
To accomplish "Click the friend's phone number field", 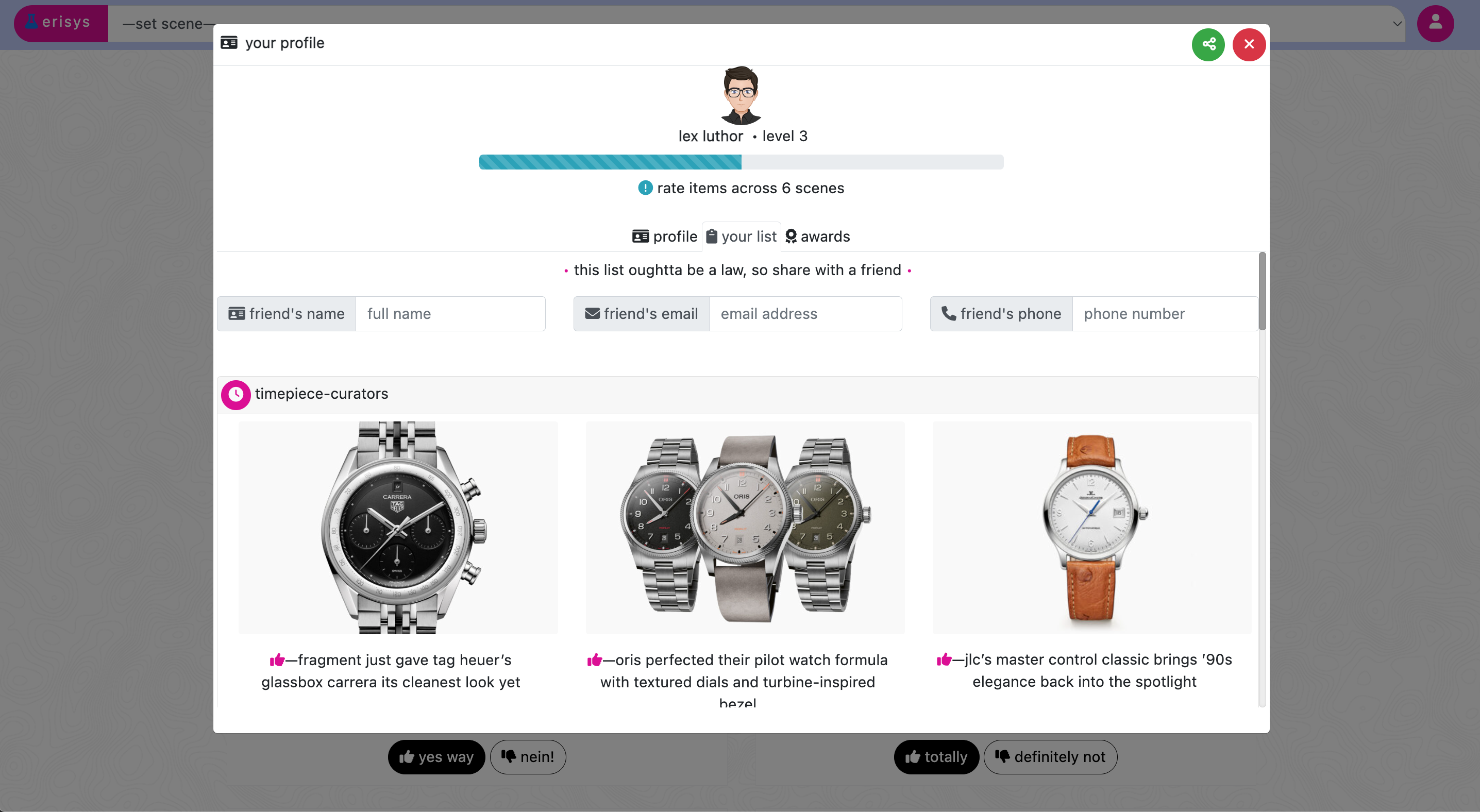I will tap(1165, 314).
